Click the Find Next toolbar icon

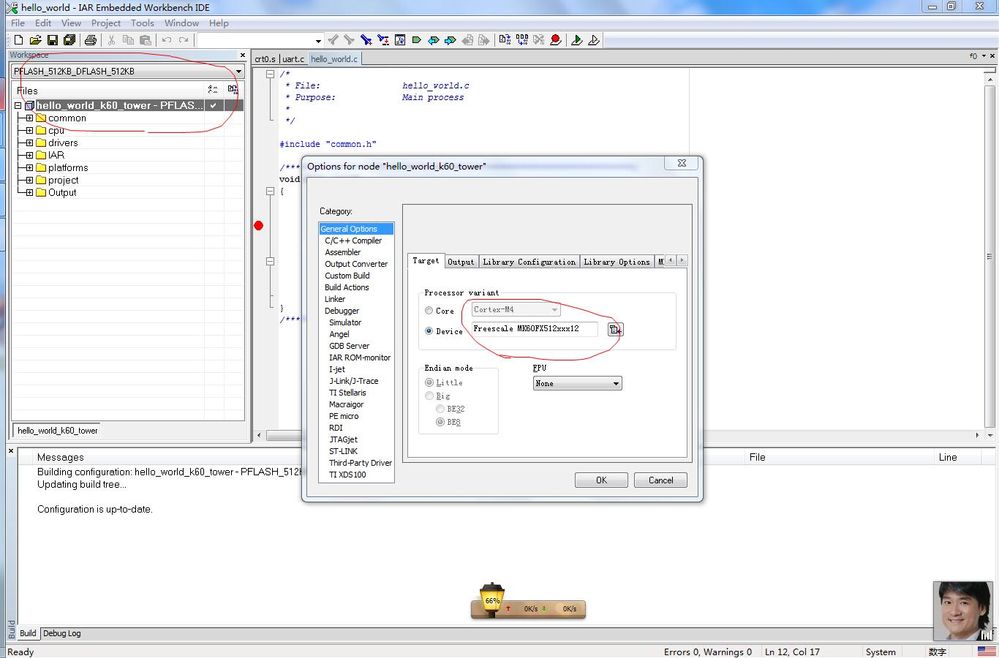pyautogui.click(x=349, y=40)
